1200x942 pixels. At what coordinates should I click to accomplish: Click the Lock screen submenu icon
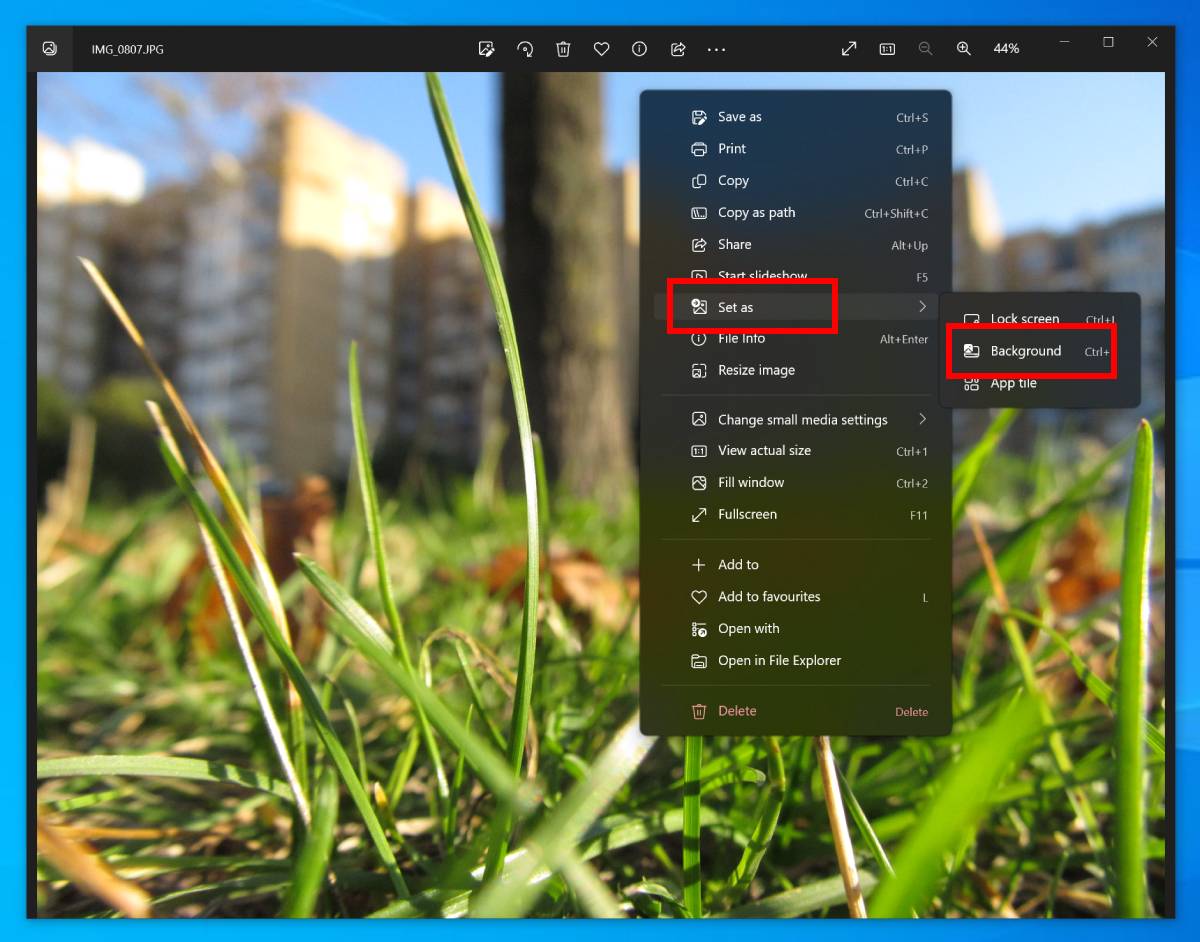971,320
